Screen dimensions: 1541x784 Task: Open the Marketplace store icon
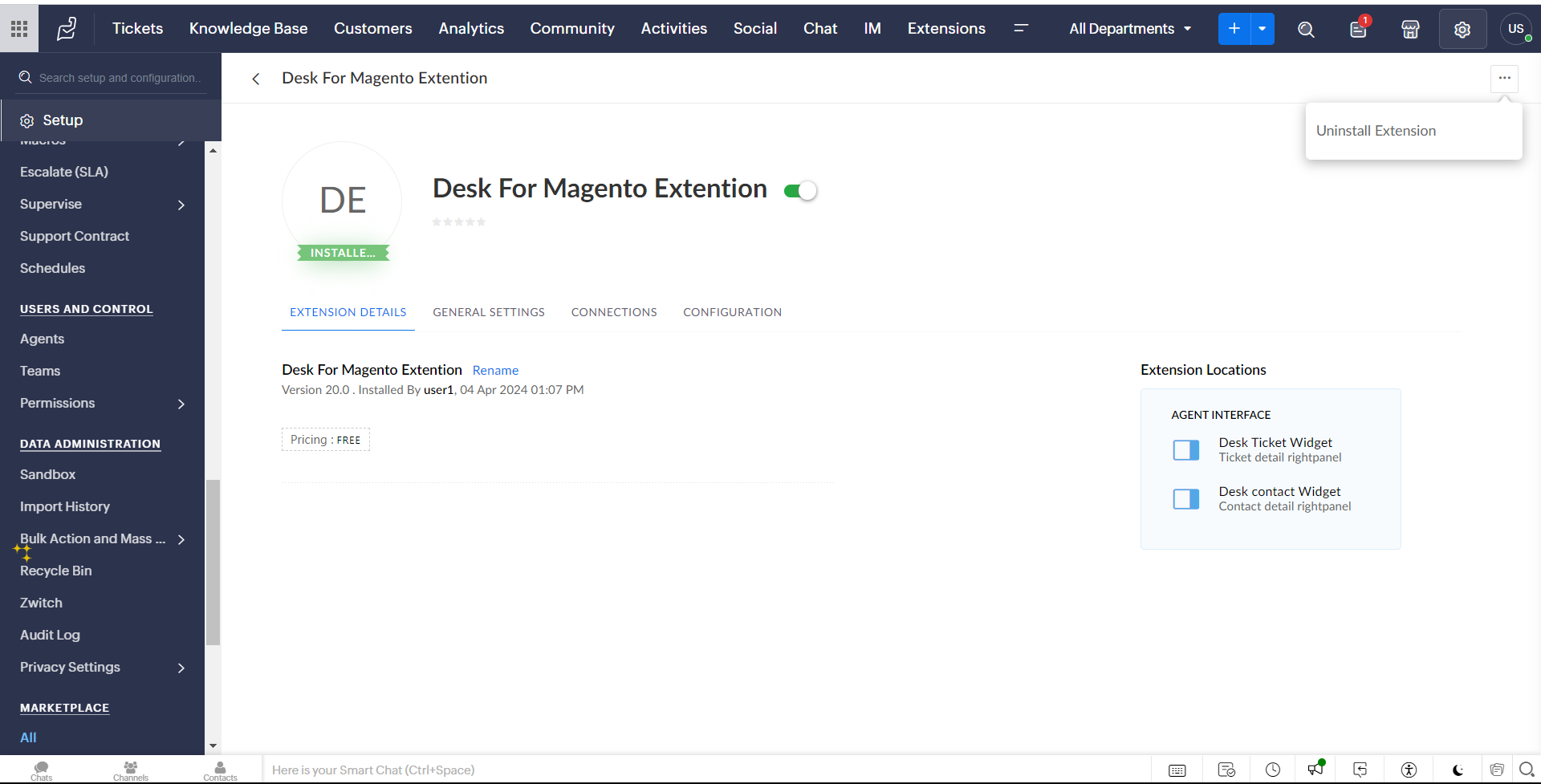(1410, 30)
